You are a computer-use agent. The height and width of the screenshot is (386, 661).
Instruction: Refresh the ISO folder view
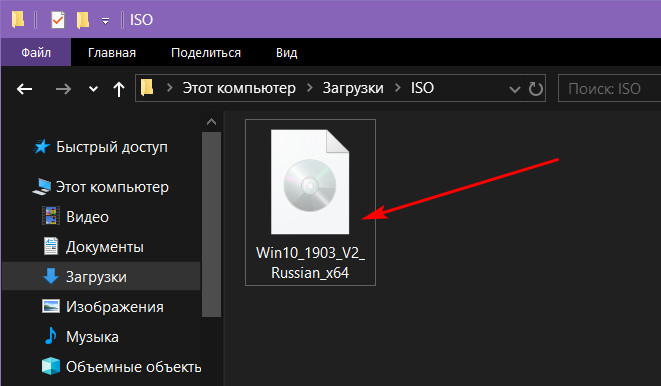coord(535,88)
